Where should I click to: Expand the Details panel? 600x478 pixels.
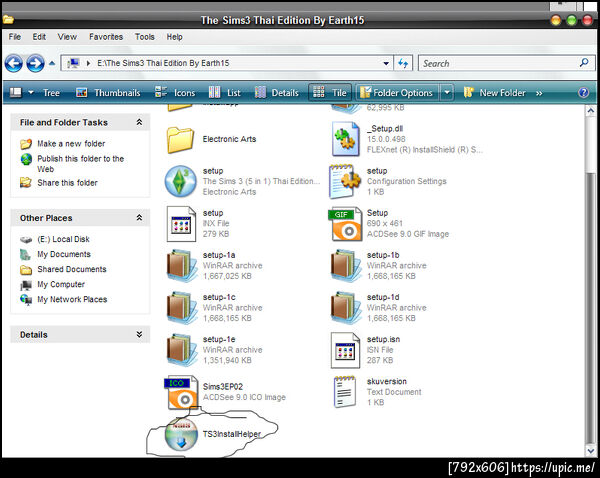tap(139, 334)
